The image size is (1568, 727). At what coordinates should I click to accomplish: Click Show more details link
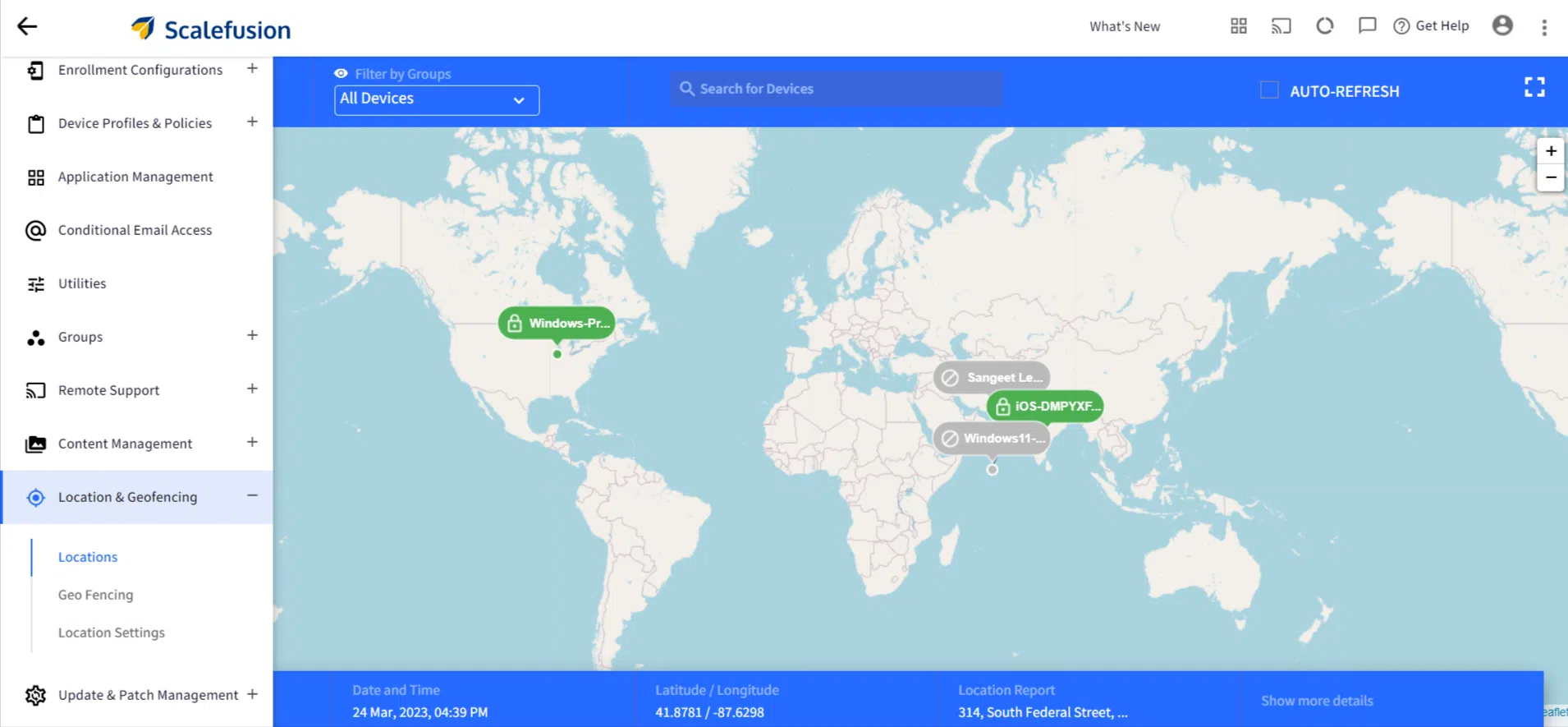click(1316, 701)
